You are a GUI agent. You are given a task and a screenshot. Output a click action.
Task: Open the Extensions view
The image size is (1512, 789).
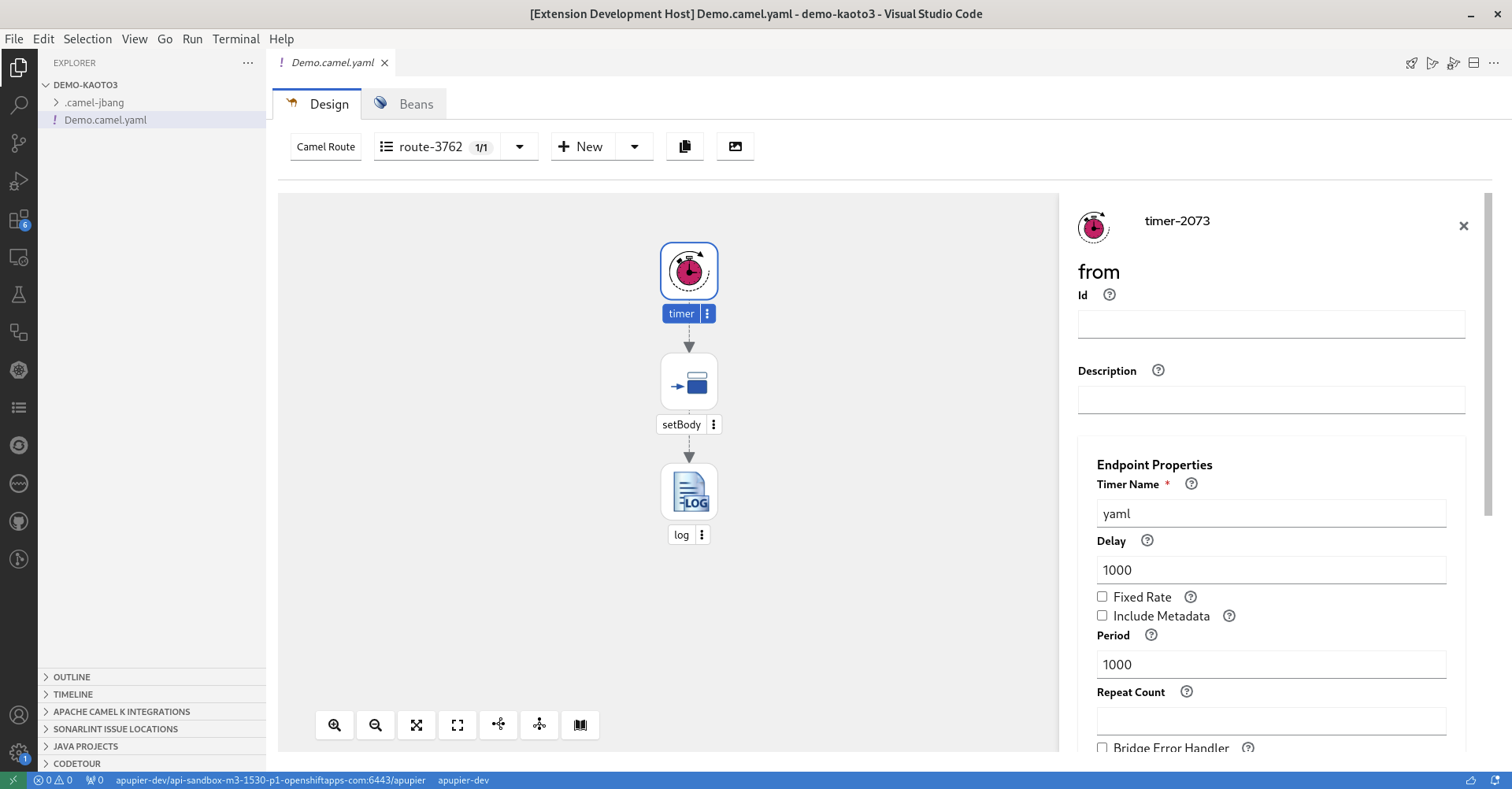click(x=19, y=219)
